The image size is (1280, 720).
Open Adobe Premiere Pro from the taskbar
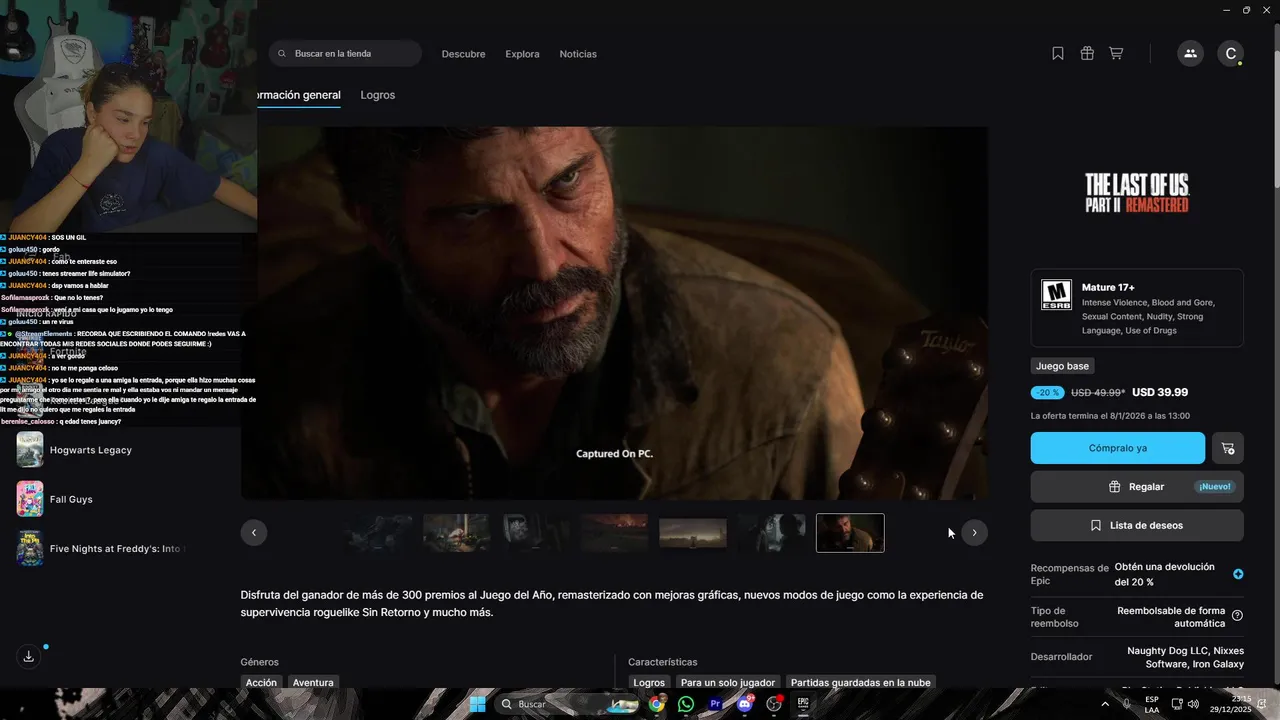point(715,704)
